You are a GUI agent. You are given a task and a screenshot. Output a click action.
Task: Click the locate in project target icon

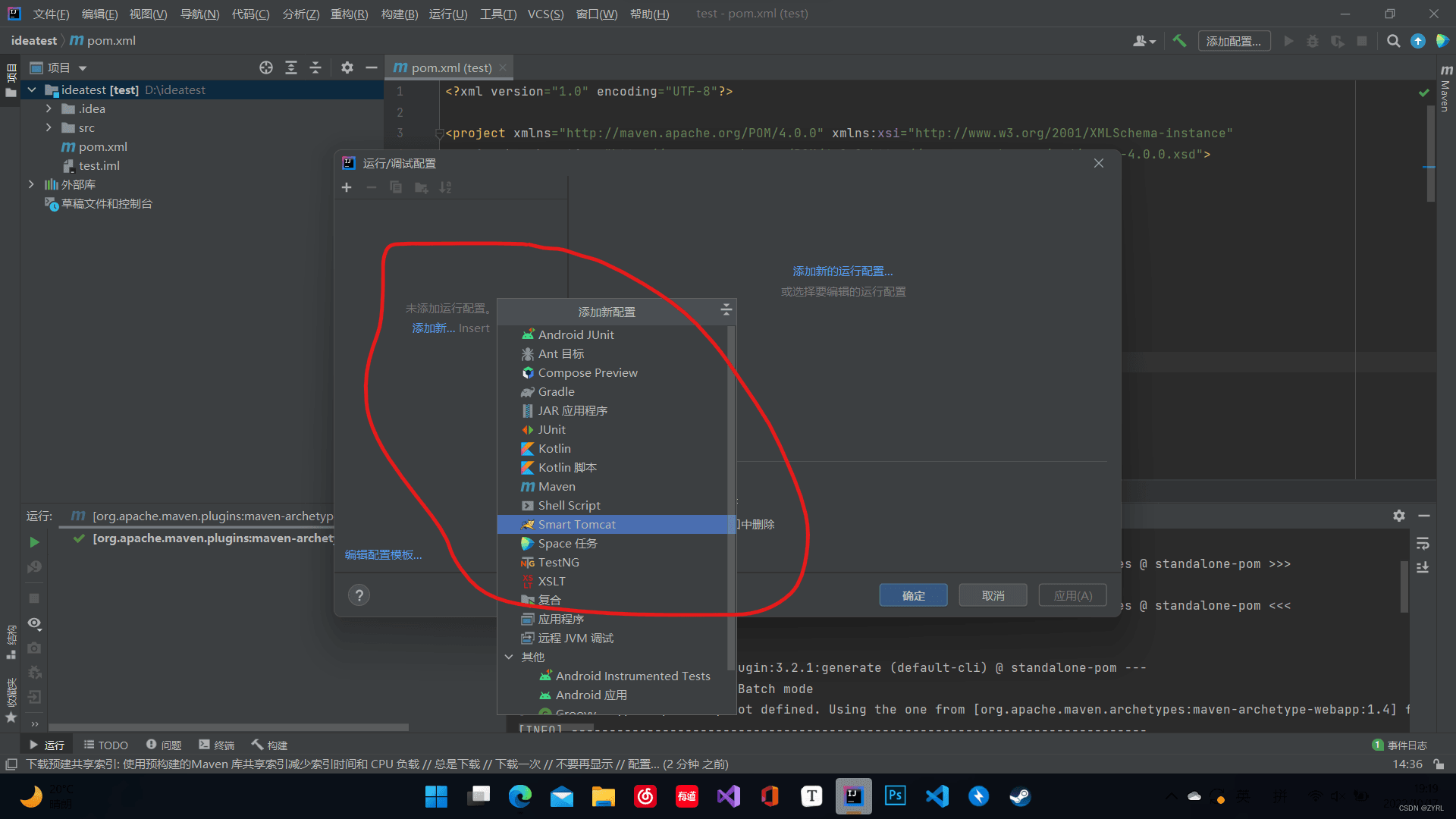click(x=265, y=67)
